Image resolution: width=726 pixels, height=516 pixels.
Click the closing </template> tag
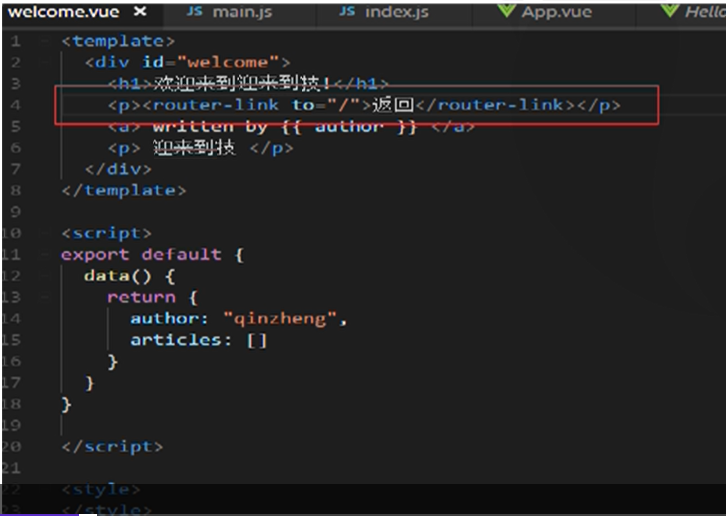tap(124, 190)
